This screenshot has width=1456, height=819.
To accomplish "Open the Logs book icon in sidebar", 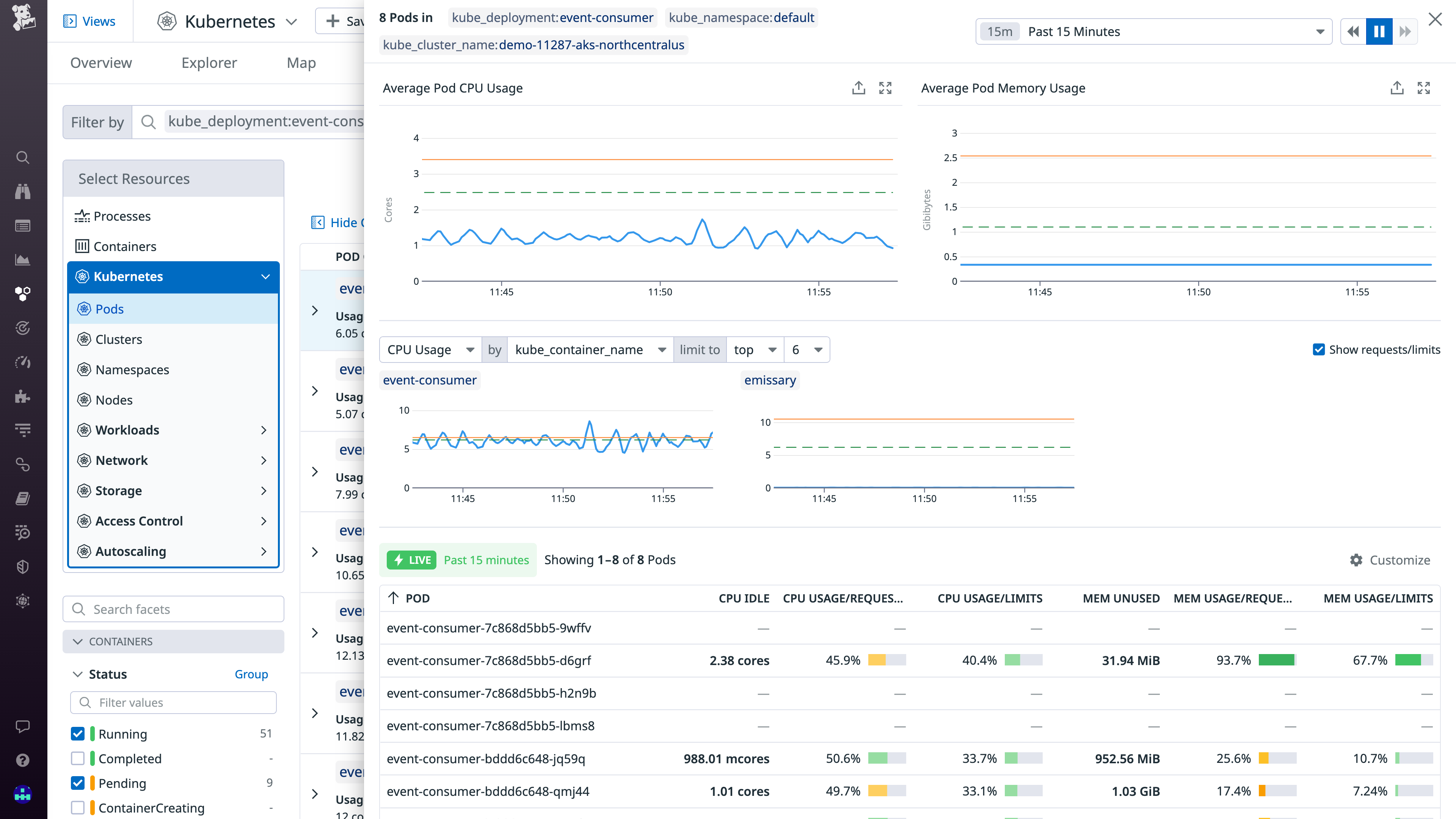I will tap(23, 498).
